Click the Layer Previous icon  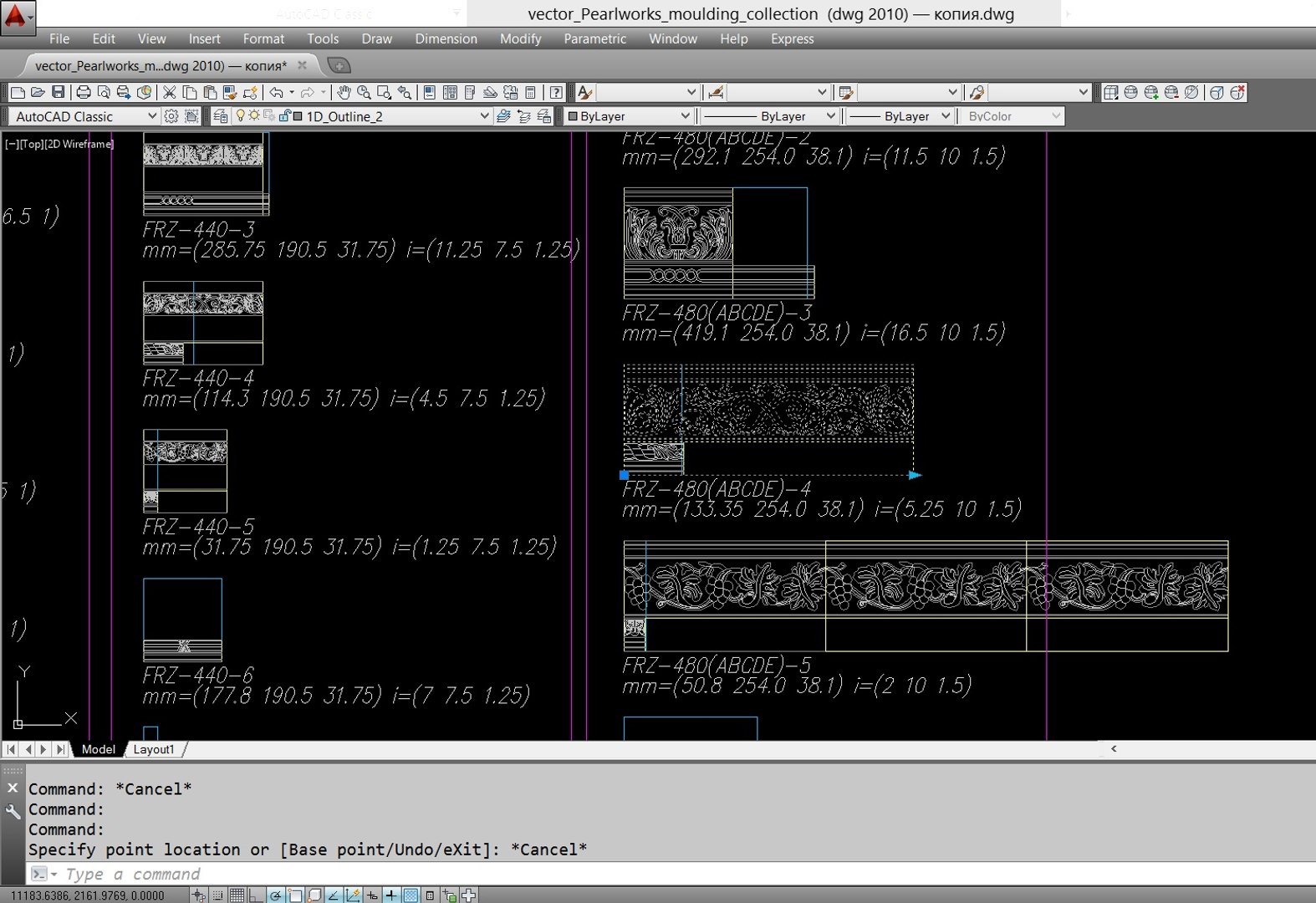(523, 116)
